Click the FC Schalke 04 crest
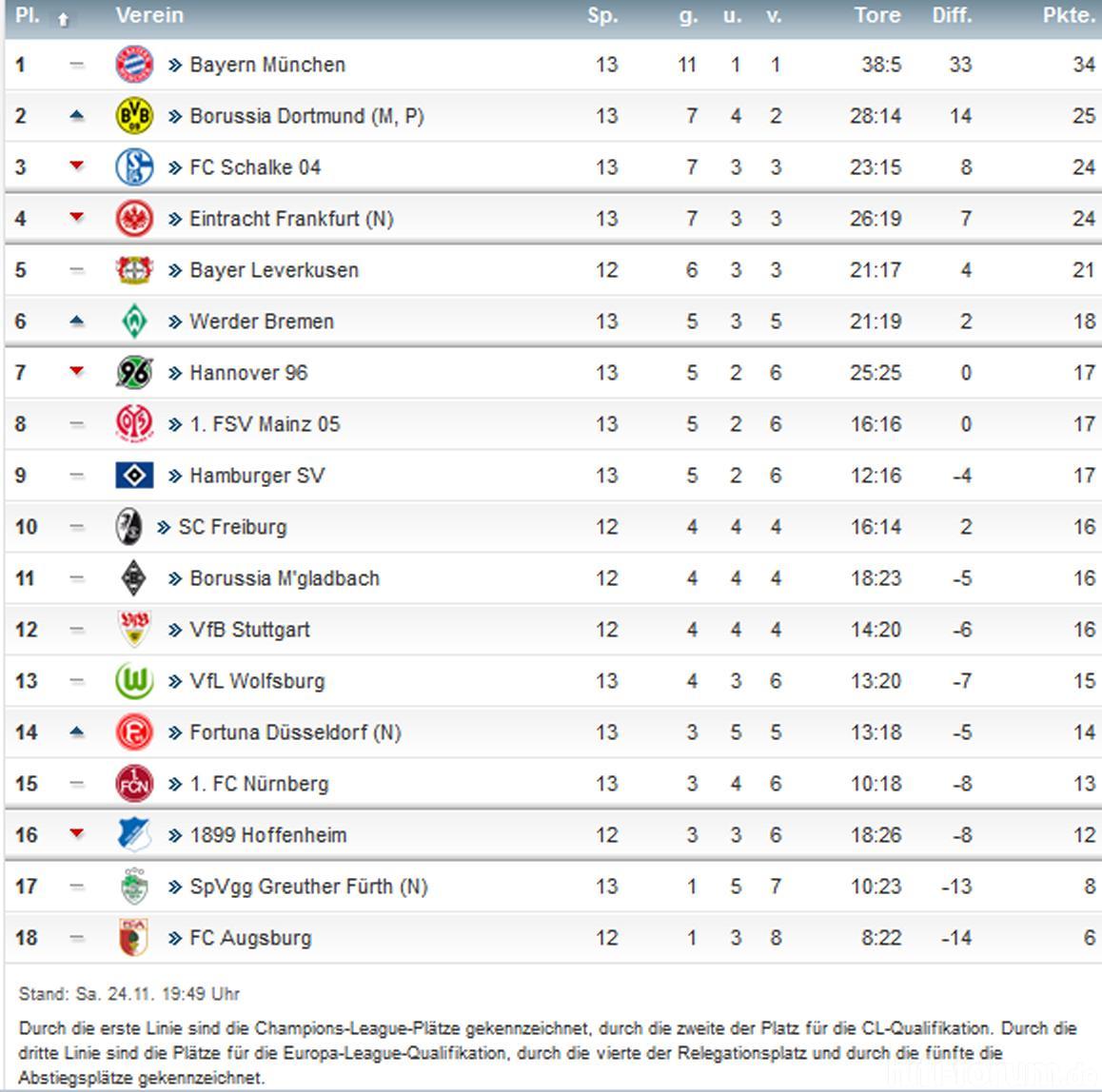 click(134, 167)
